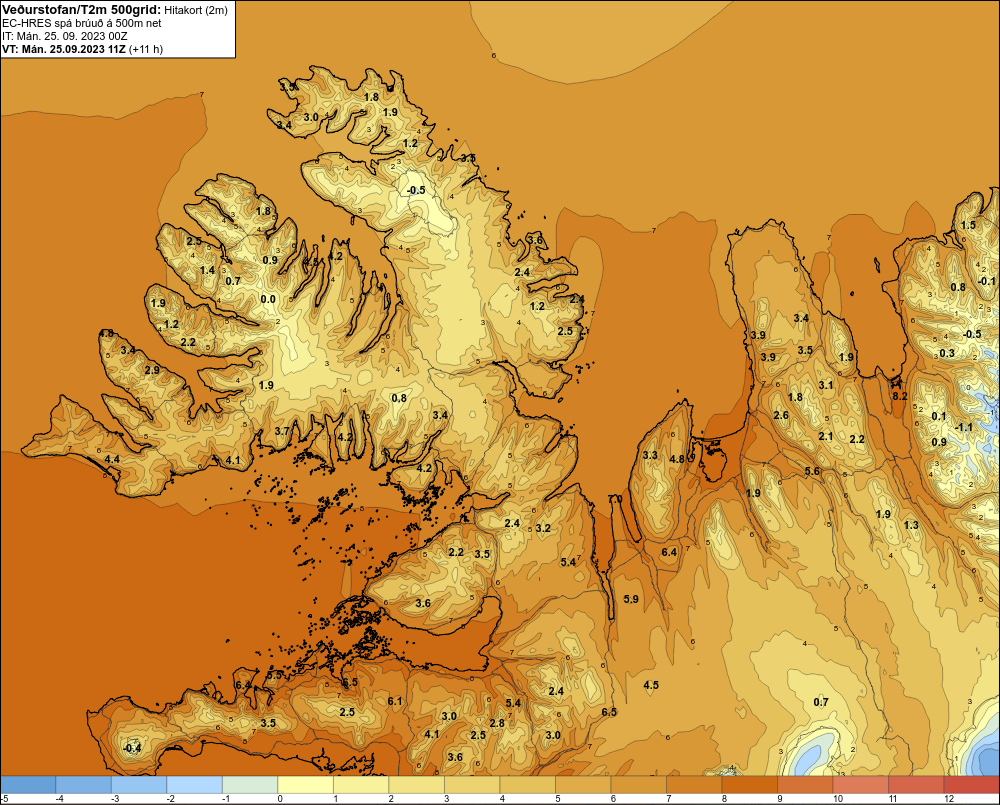1000x805 pixels.
Task: Click the map title 'Veðurstofan/T2m 500grid: Hitakort (2m)'
Action: pyautogui.click(x=115, y=10)
